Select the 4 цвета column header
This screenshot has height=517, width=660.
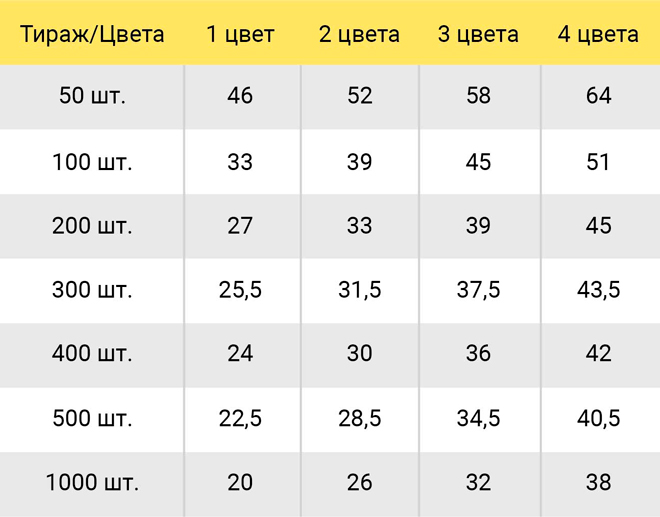[x=598, y=34]
